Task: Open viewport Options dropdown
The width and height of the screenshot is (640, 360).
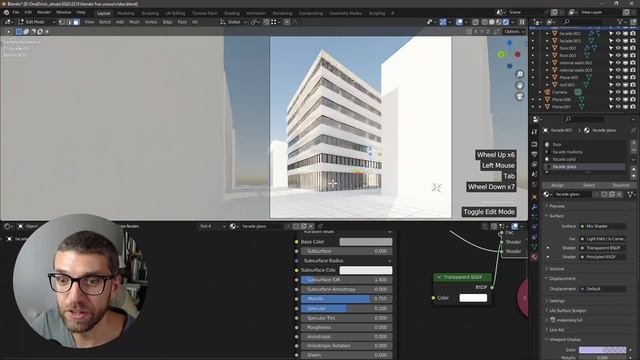Action: pyautogui.click(x=513, y=31)
